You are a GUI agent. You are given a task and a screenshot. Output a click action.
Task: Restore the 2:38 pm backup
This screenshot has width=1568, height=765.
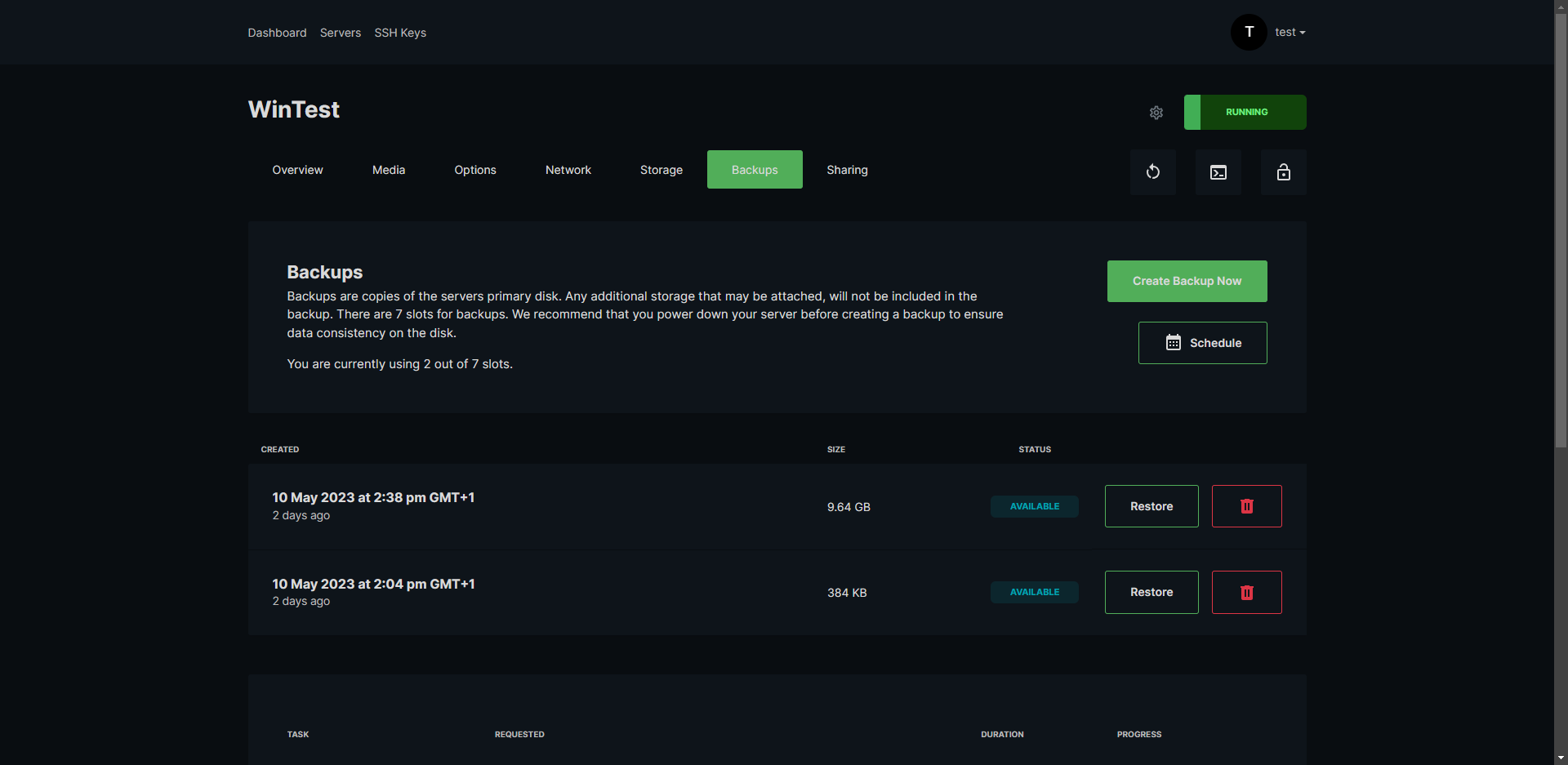coord(1151,506)
